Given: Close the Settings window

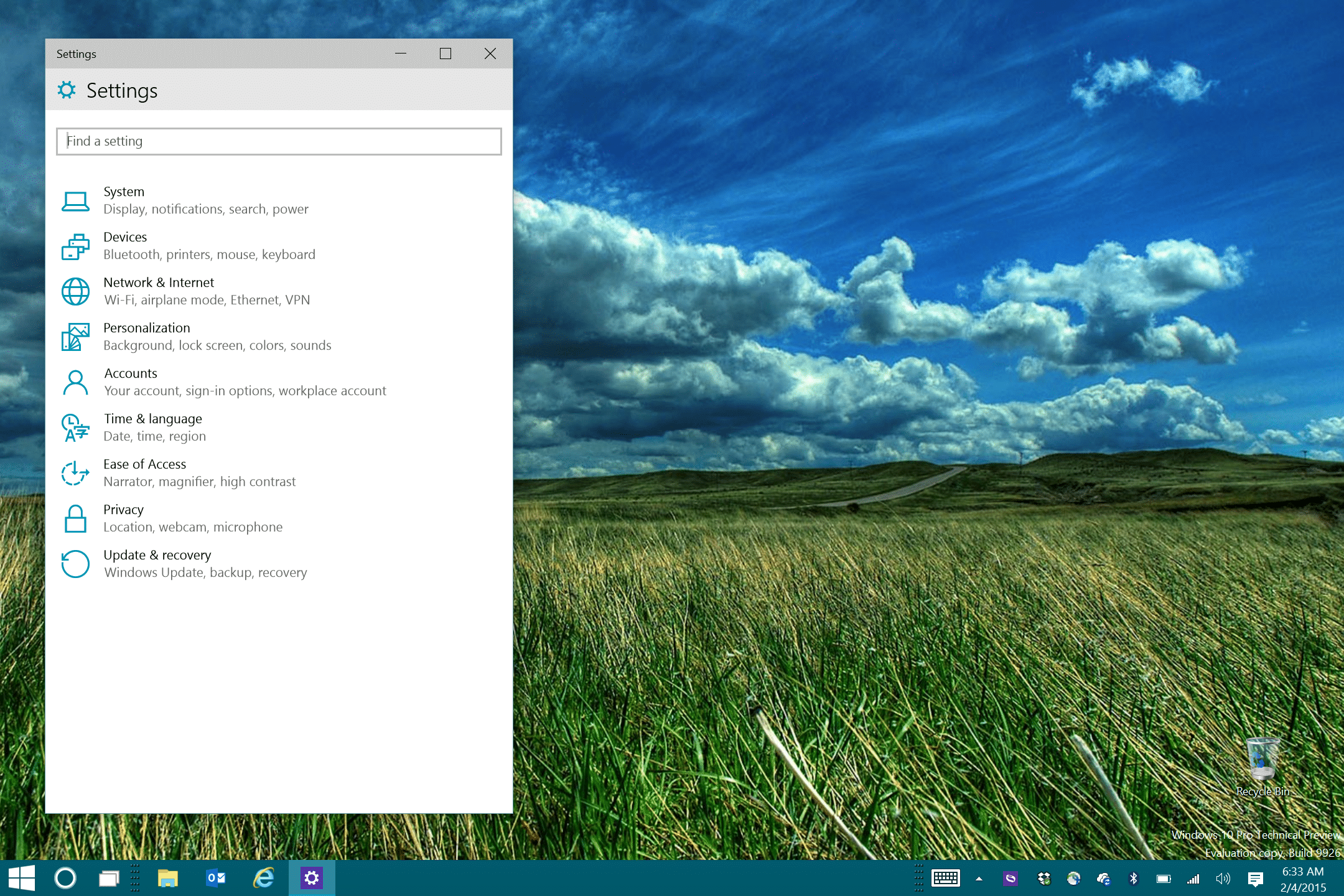Looking at the screenshot, I should click(490, 54).
